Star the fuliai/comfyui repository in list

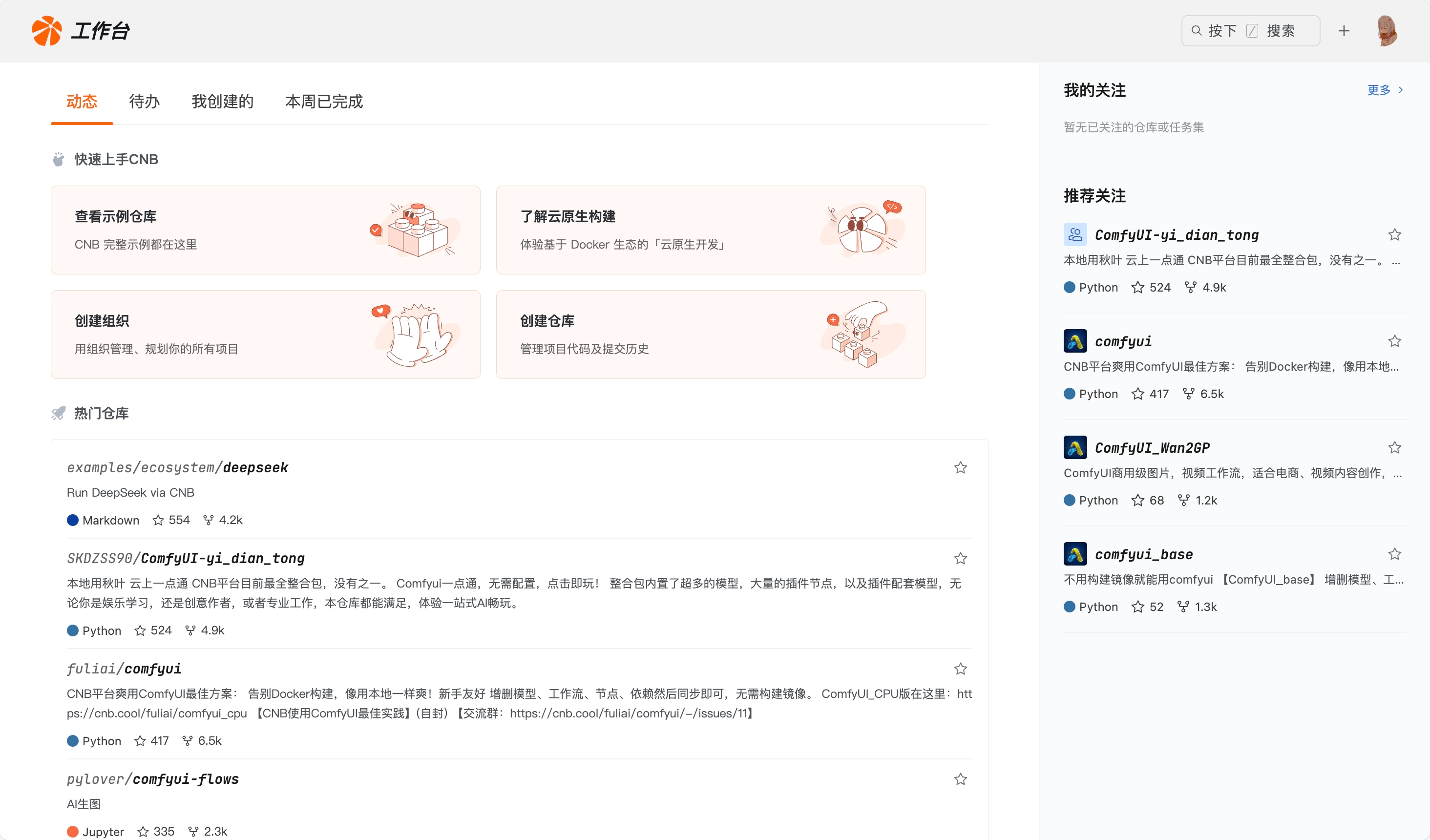click(x=960, y=669)
